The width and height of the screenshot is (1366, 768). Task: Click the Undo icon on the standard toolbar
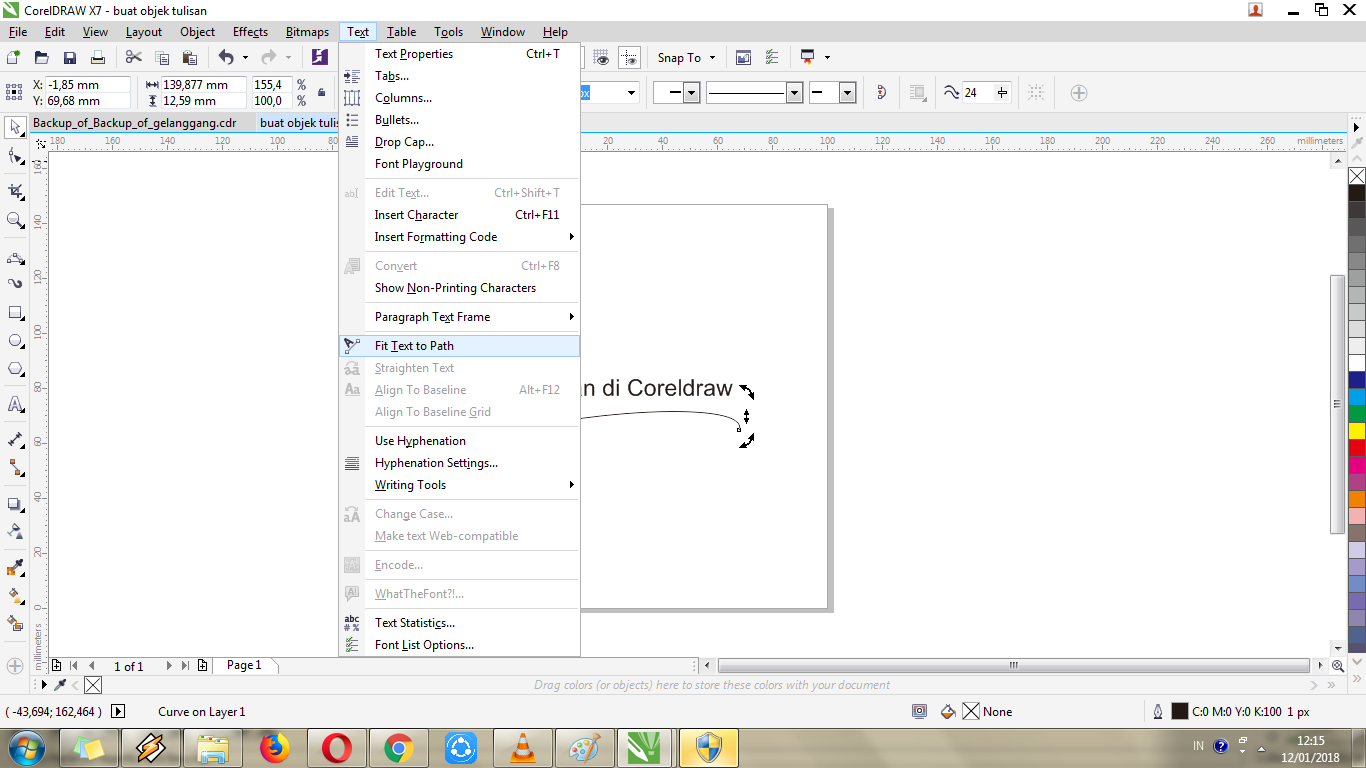coord(228,57)
